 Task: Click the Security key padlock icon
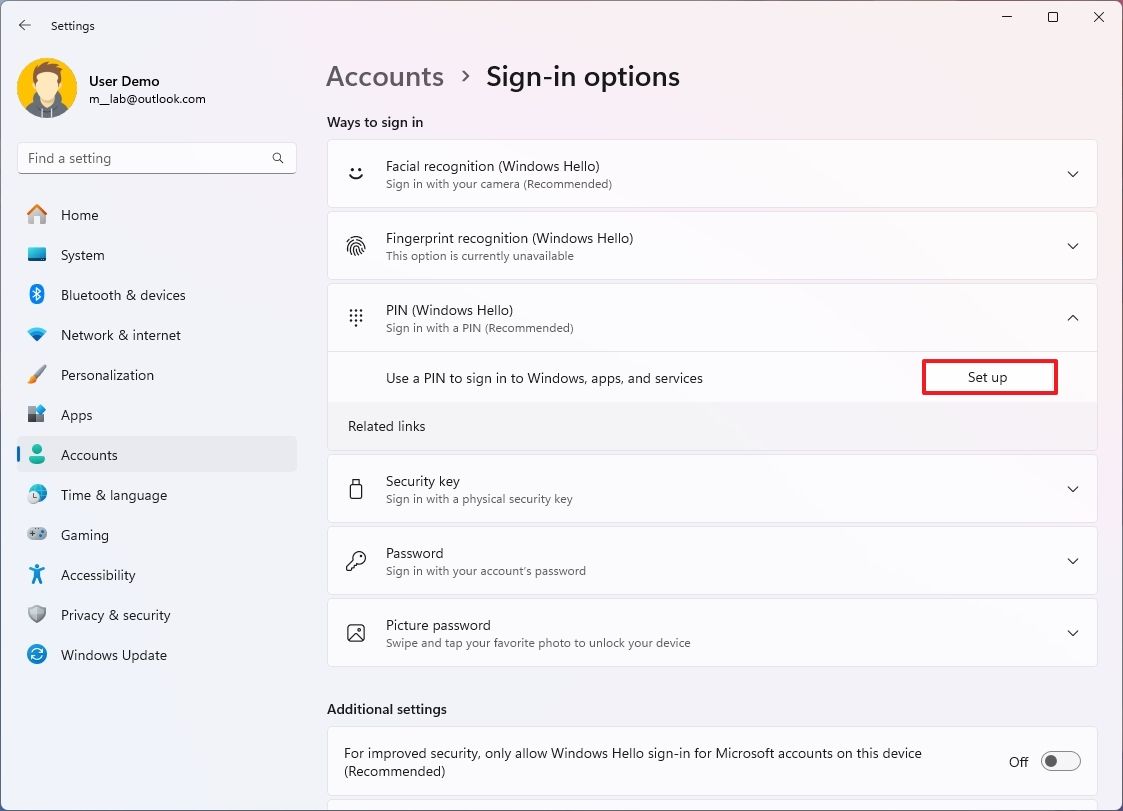tap(355, 488)
